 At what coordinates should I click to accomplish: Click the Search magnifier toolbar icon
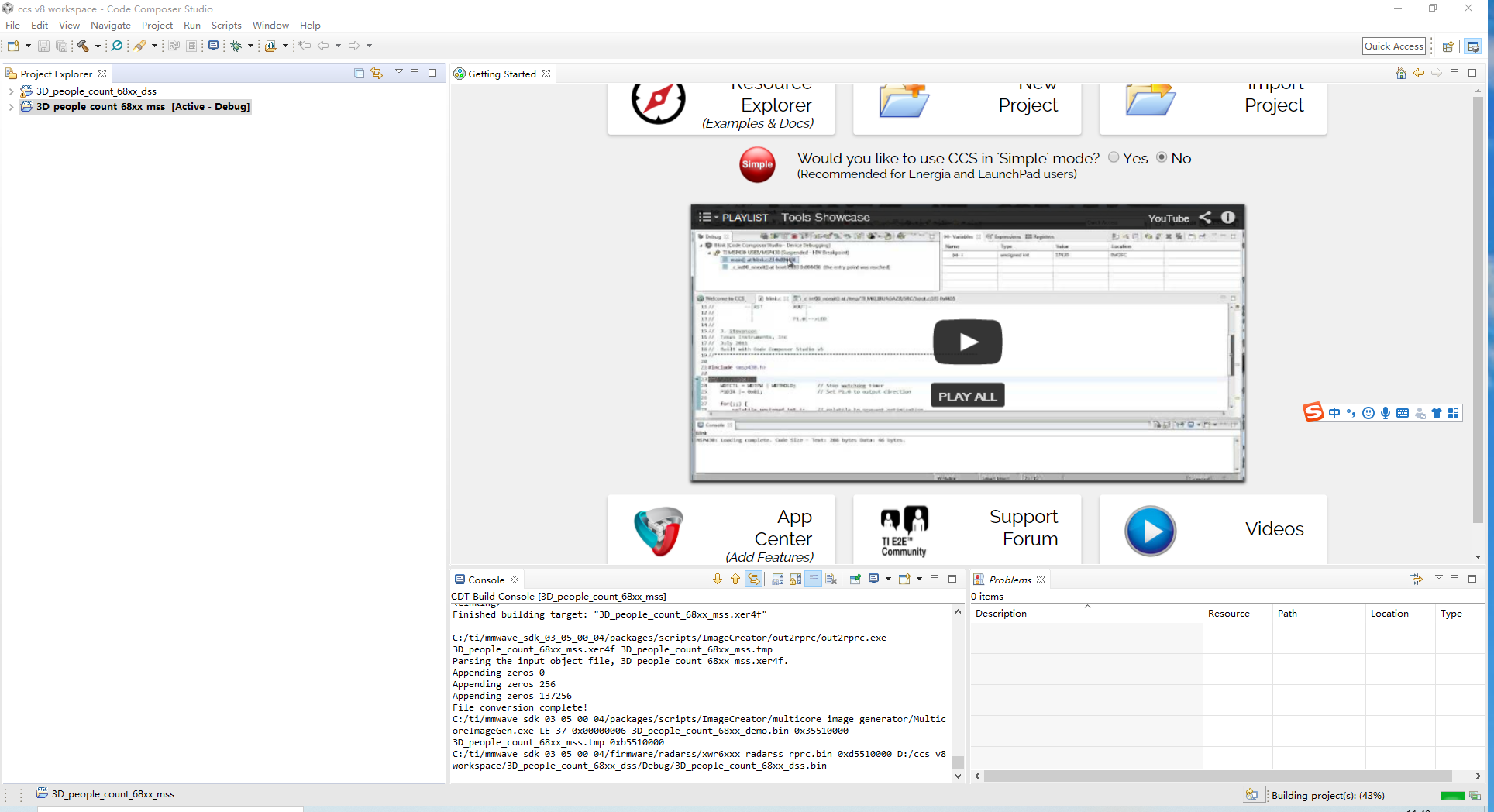117,46
